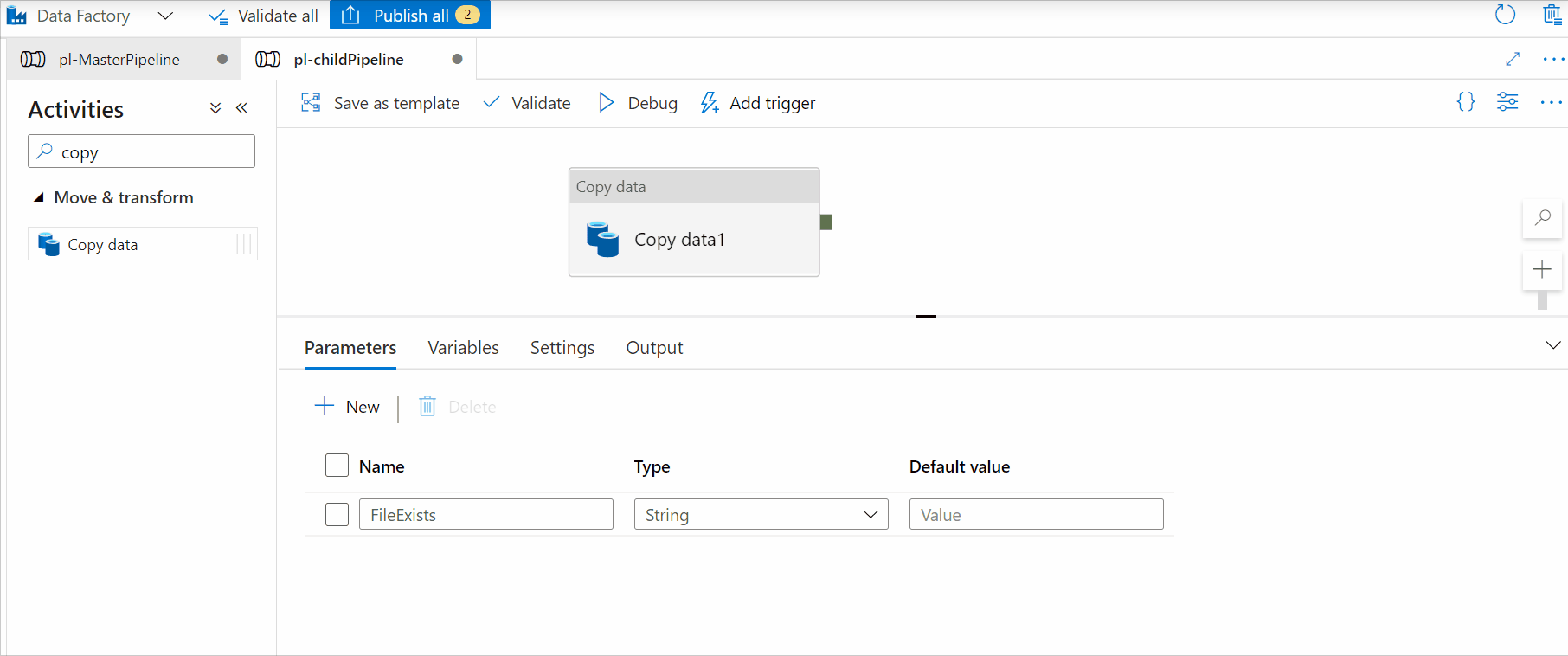Open pipeline toolbar ellipsis menu

(1552, 102)
